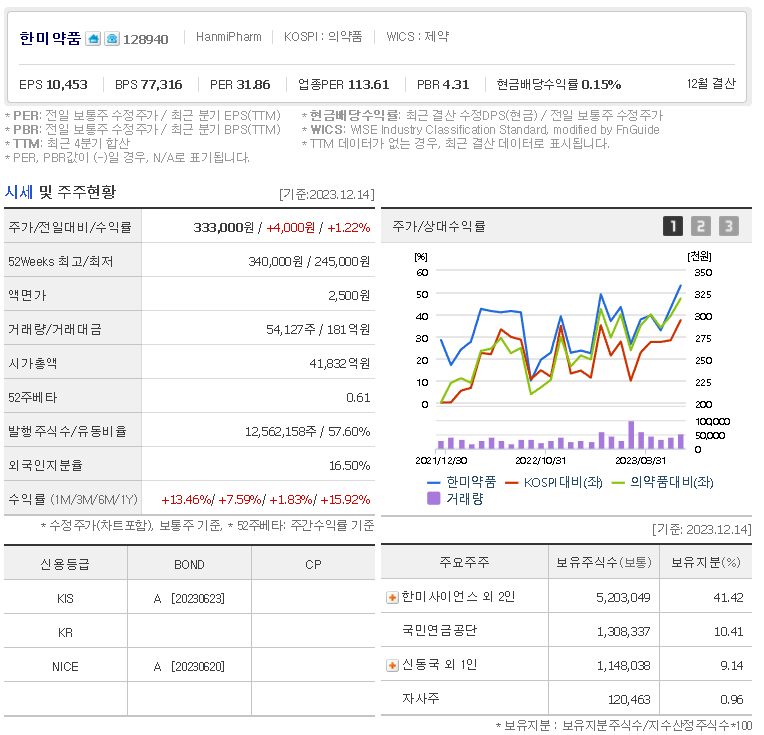Click the KOSPI : 의약품 classification text
The width and height of the screenshot is (764, 735).
[323, 37]
